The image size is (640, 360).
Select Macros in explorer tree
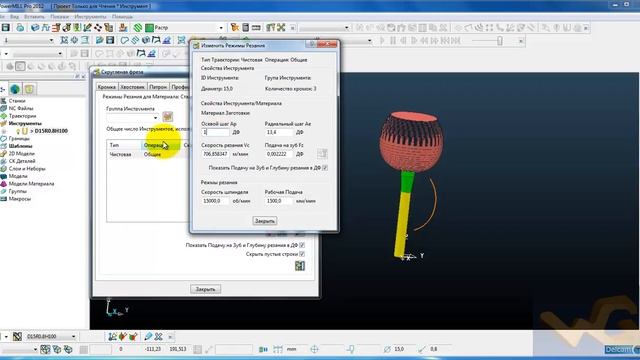(x=20, y=199)
